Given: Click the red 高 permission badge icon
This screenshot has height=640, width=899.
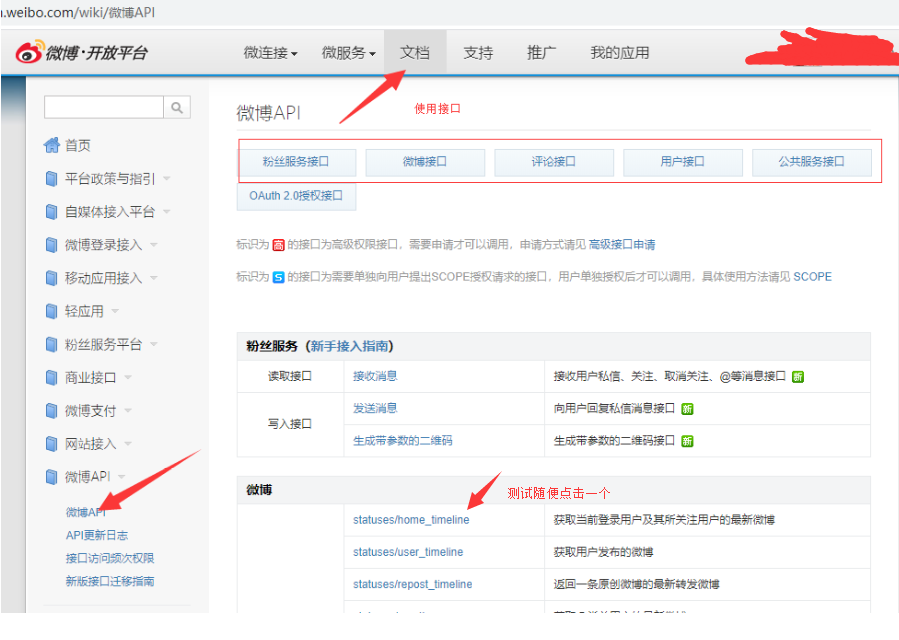Looking at the screenshot, I should click(278, 245).
